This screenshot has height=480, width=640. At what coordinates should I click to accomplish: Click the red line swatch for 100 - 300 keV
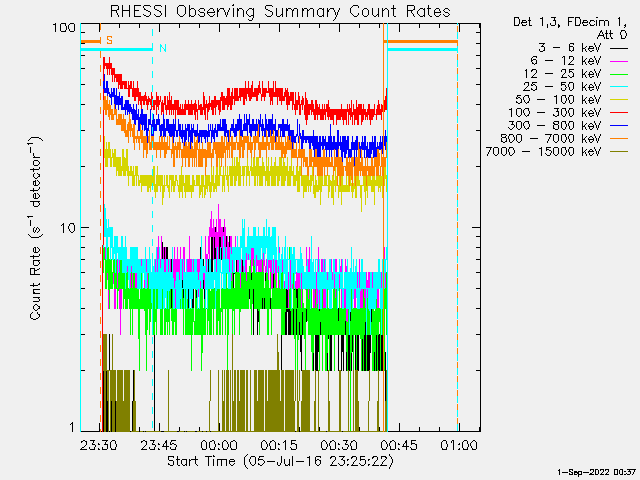point(619,113)
